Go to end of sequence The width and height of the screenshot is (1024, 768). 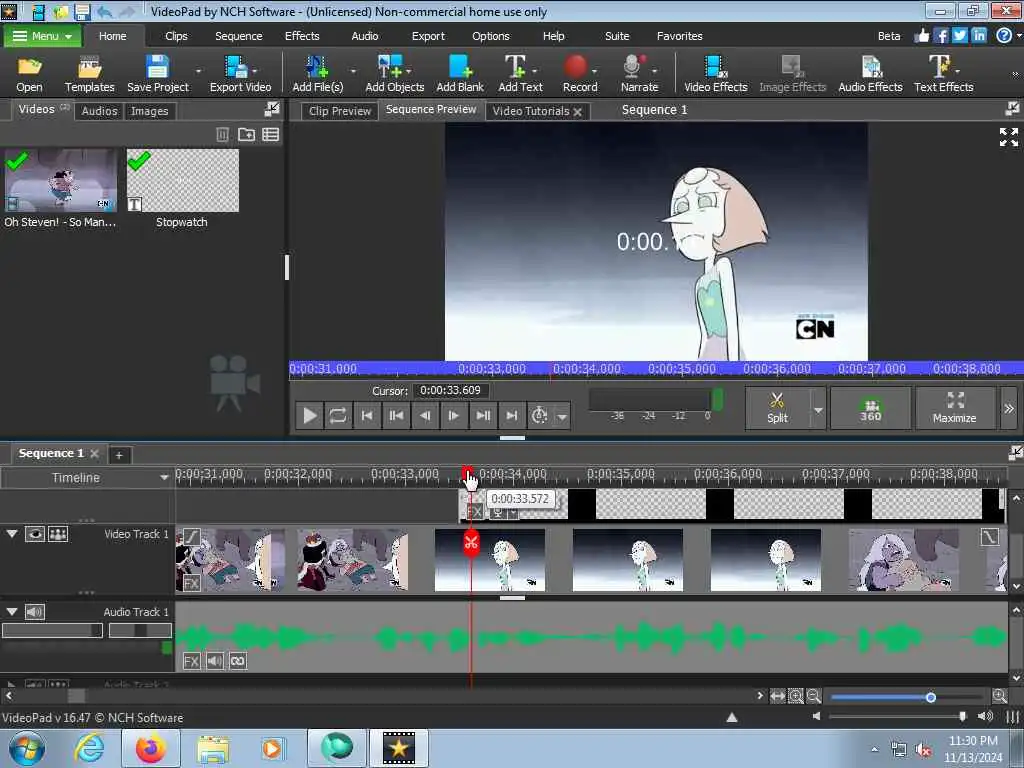point(511,415)
